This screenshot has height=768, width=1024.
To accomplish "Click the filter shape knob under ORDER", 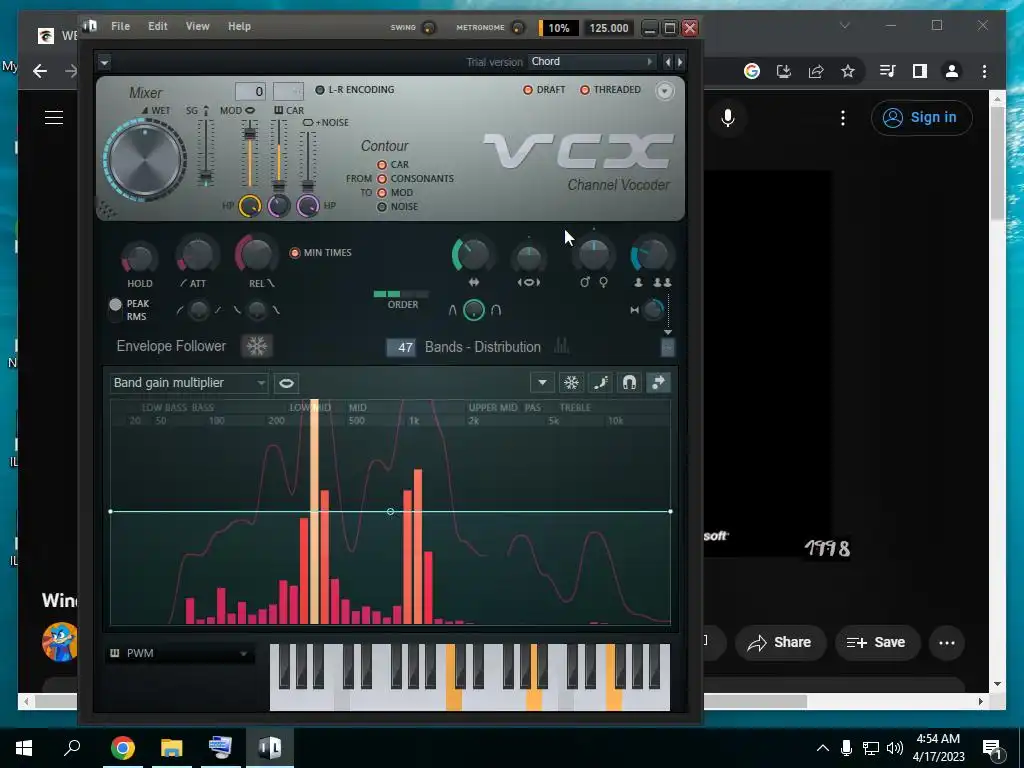I will [x=473, y=310].
